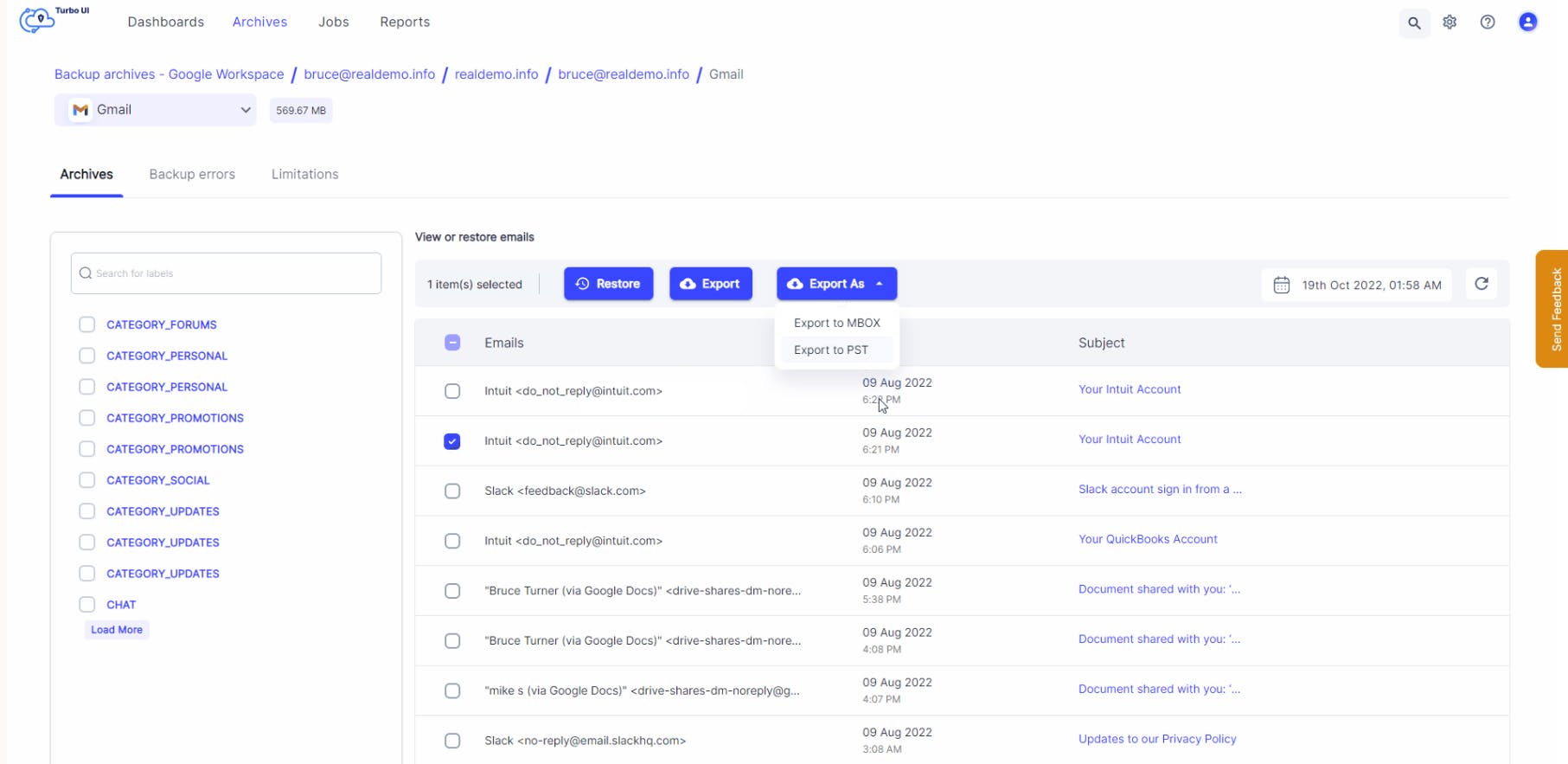Switch to the Backup errors tab
The height and width of the screenshot is (764, 1568).
coord(192,174)
